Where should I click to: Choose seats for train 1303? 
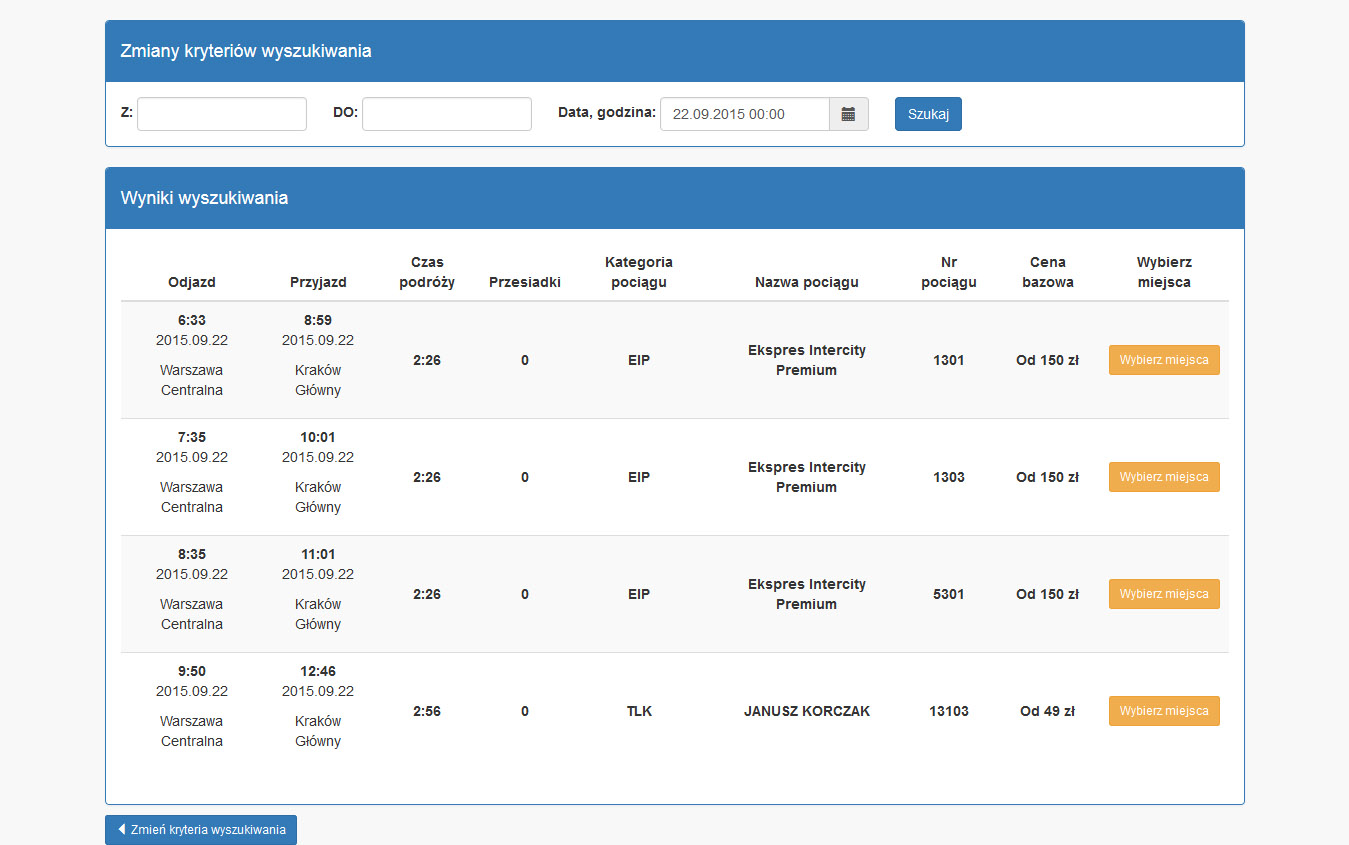click(x=1164, y=477)
